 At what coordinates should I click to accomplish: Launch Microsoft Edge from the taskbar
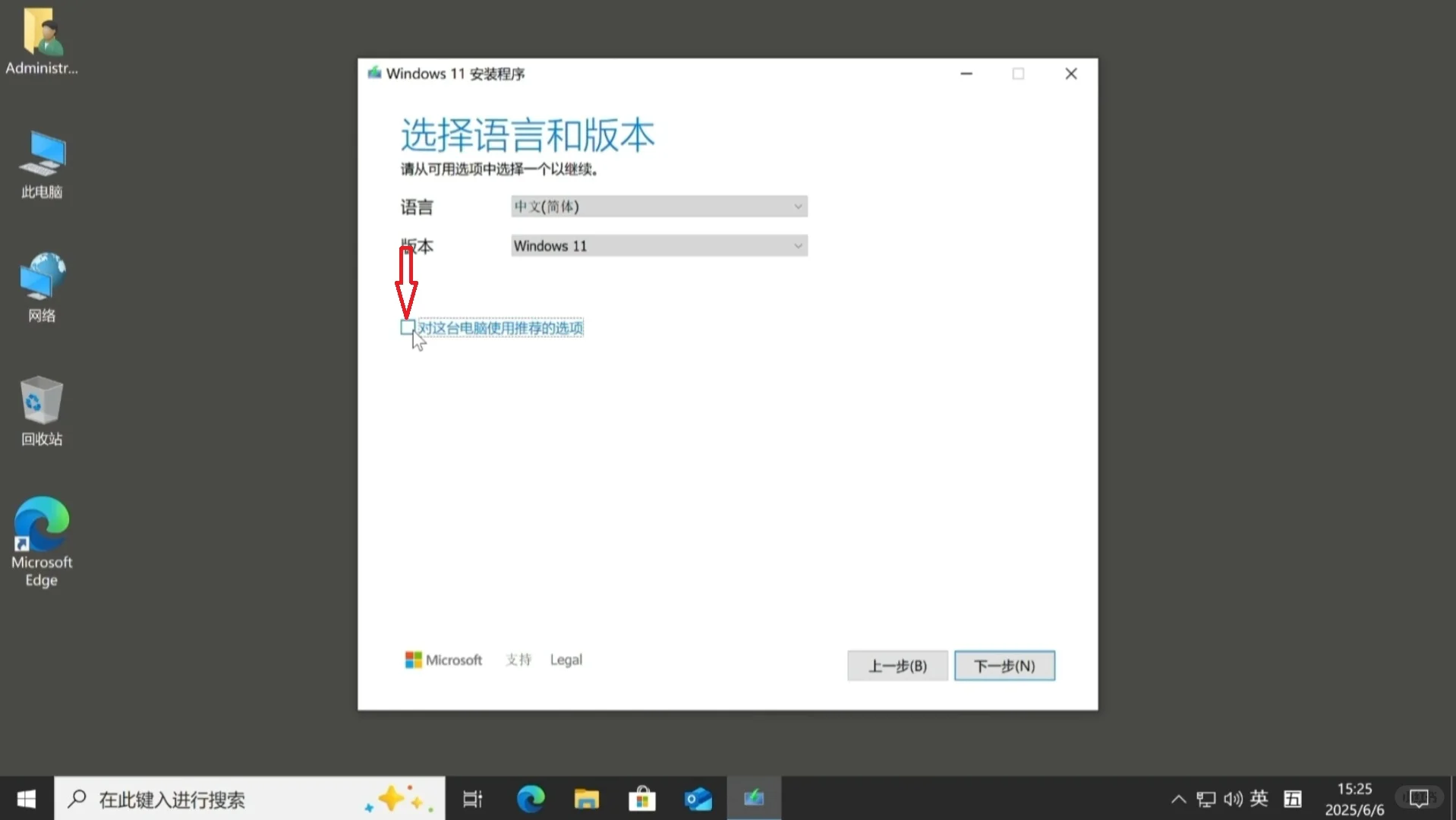click(530, 798)
